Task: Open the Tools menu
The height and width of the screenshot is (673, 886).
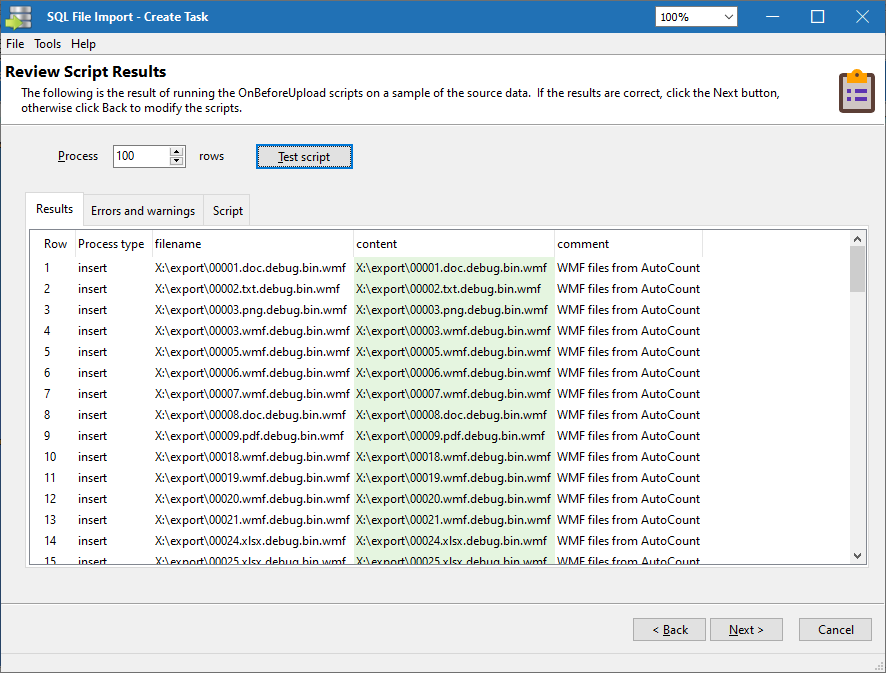Action: click(47, 44)
